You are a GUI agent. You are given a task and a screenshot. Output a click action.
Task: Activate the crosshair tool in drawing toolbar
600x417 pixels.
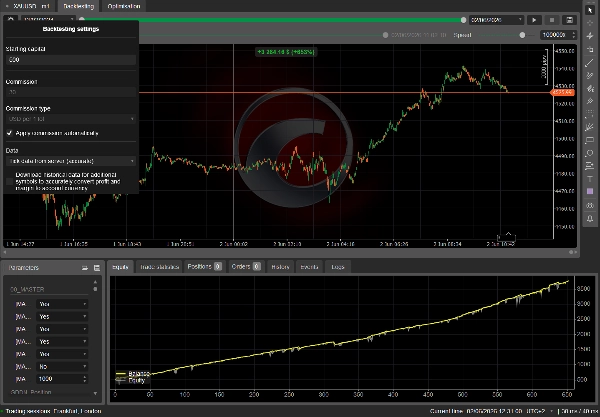pos(590,23)
